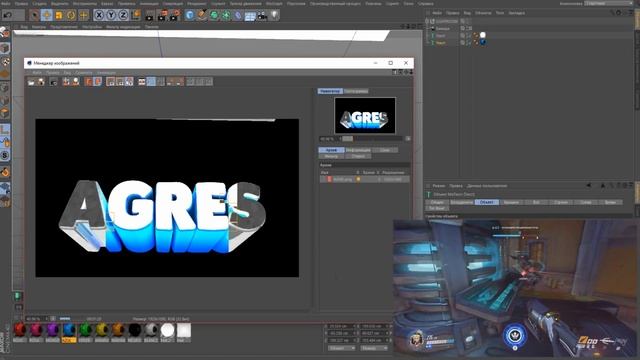Click the Model mode cube in left sidebar
640x360 pixels.
(x=5, y=48)
